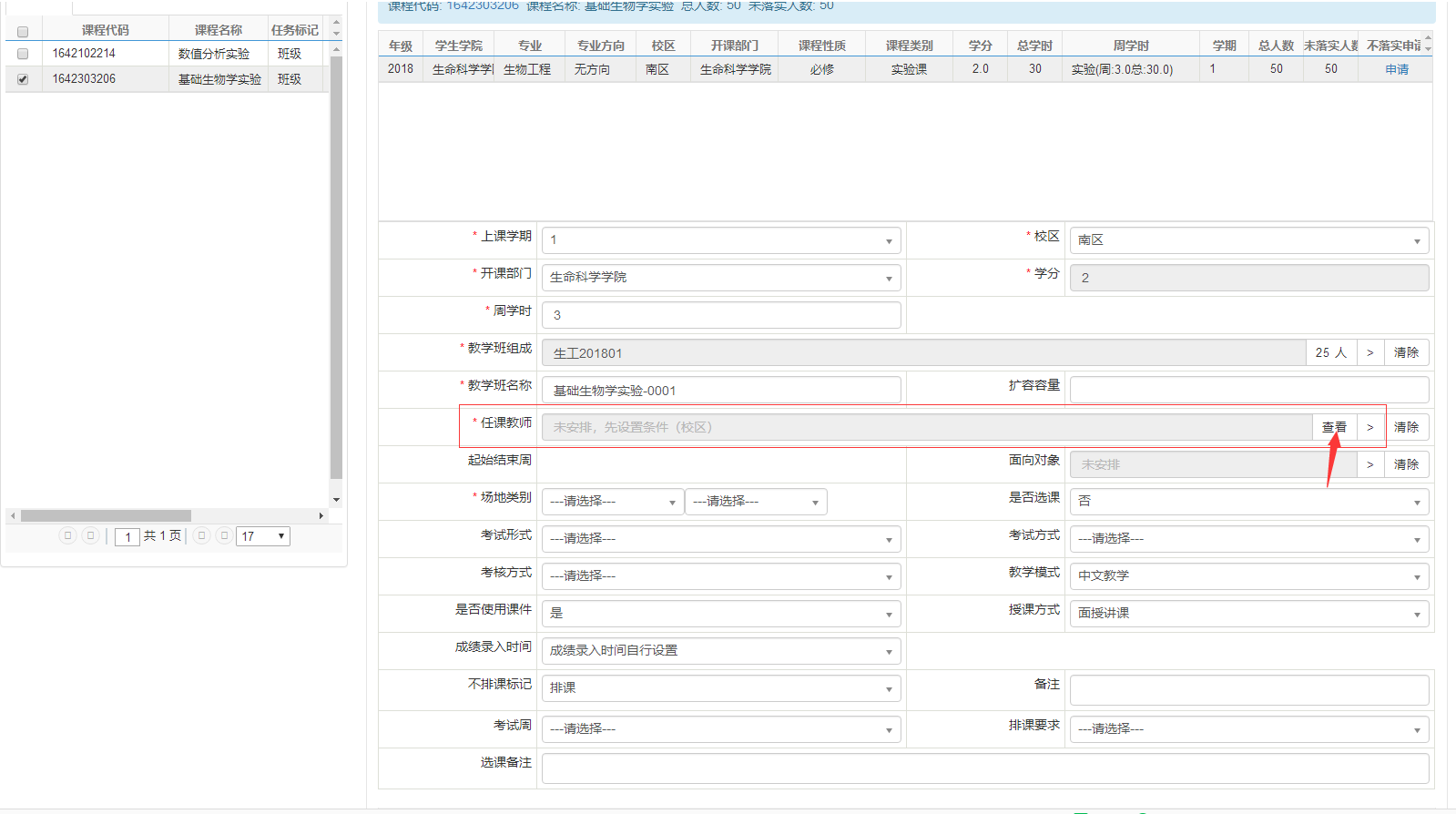Uncheck the box for course 1642303206
The image size is (1456, 814).
pyautogui.click(x=23, y=79)
